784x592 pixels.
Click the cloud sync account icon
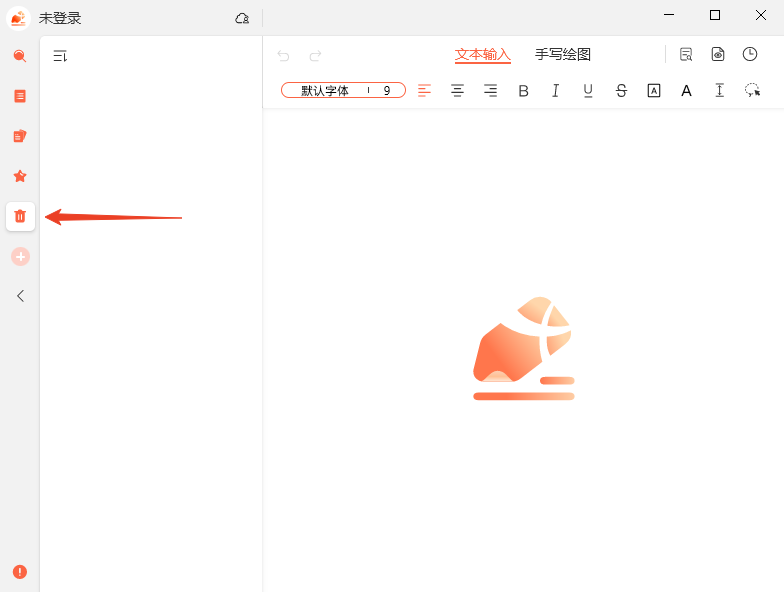pyautogui.click(x=242, y=18)
